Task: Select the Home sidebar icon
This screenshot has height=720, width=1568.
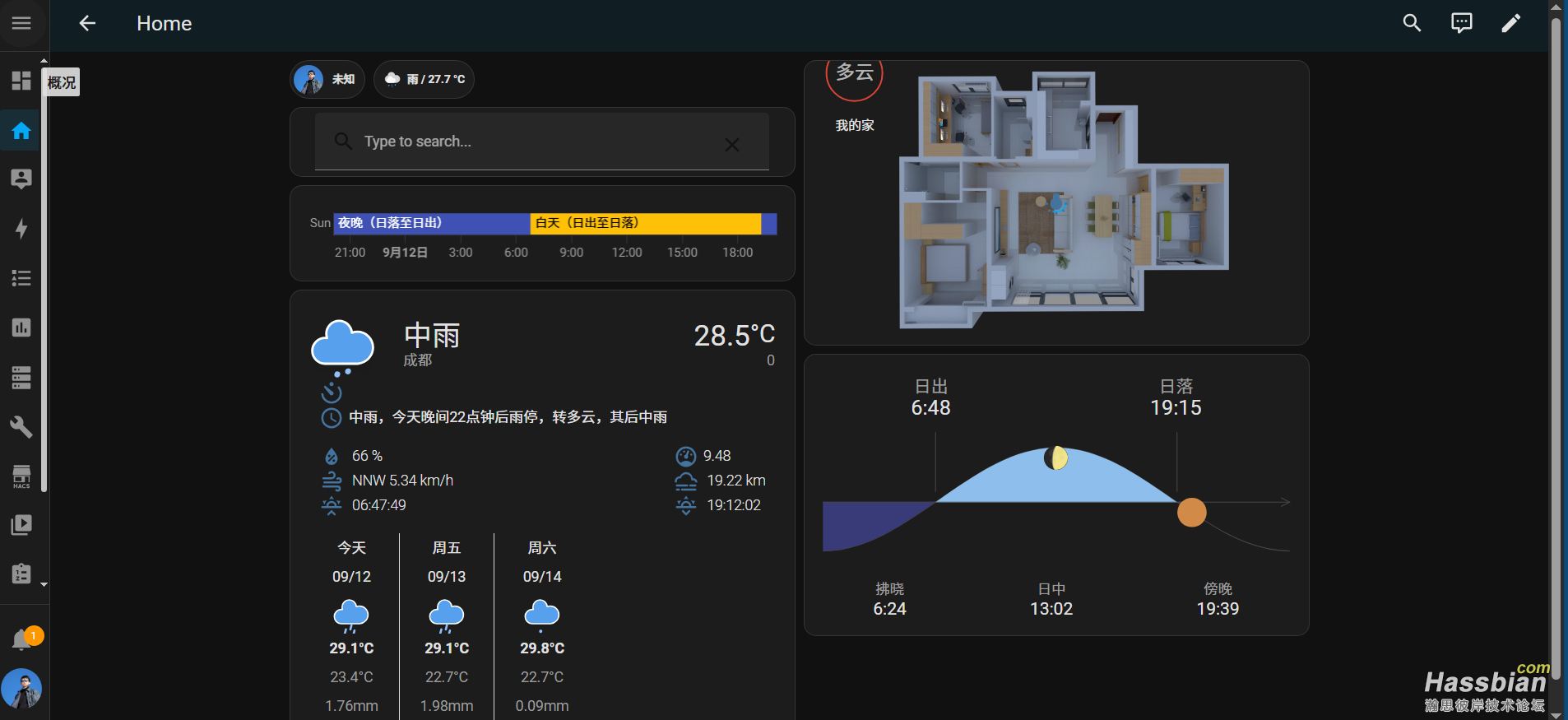Action: [x=21, y=130]
